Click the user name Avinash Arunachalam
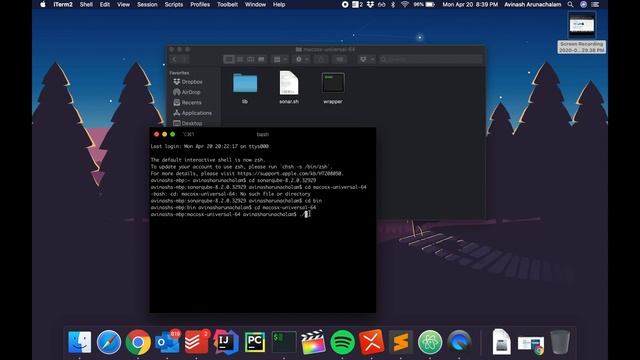The height and width of the screenshot is (360, 640). coord(532,4)
